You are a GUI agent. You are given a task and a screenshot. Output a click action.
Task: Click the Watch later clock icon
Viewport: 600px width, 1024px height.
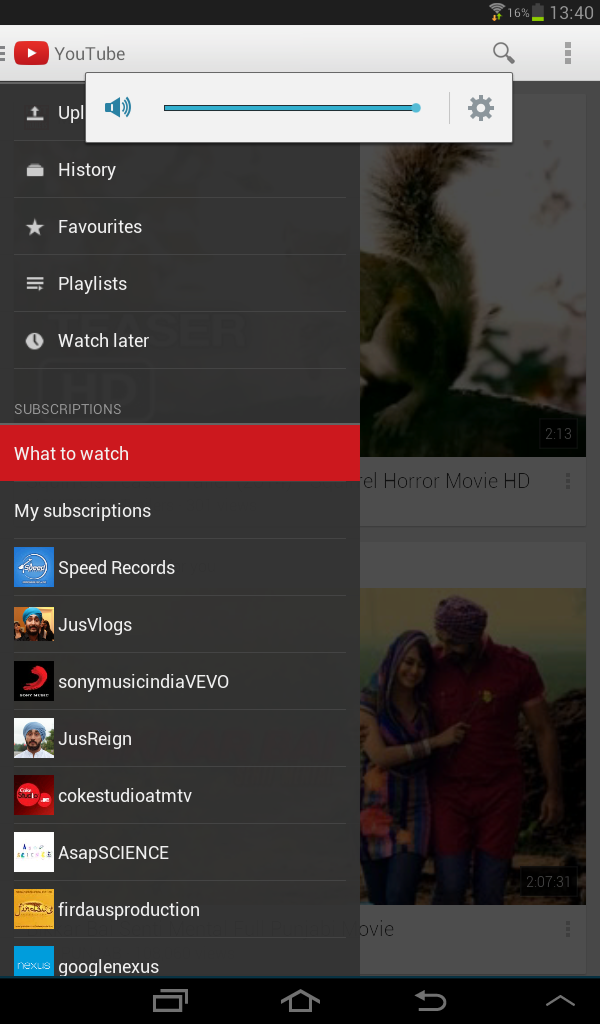[35, 341]
